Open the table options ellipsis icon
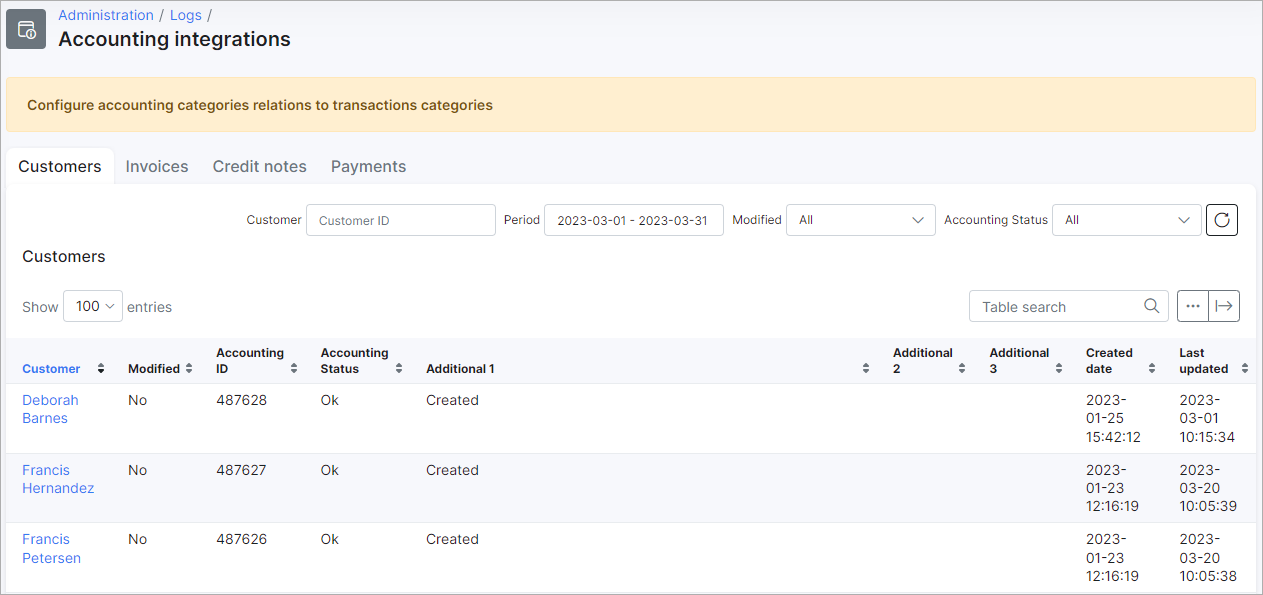This screenshot has height=595, width=1263. pos(1192,306)
